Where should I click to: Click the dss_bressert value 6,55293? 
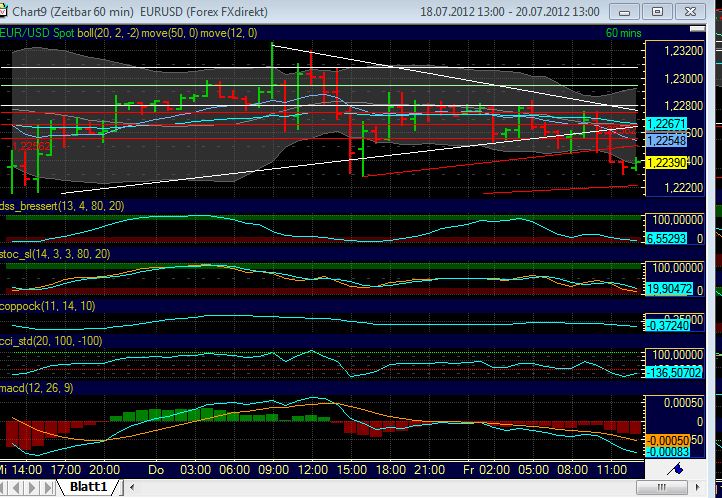667,238
